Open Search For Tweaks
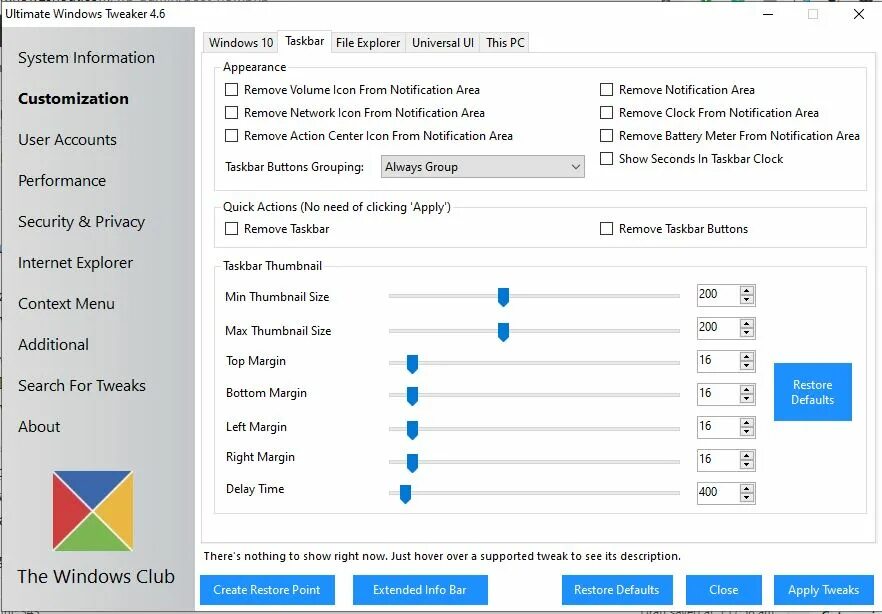This screenshot has width=882, height=614. pyautogui.click(x=82, y=386)
